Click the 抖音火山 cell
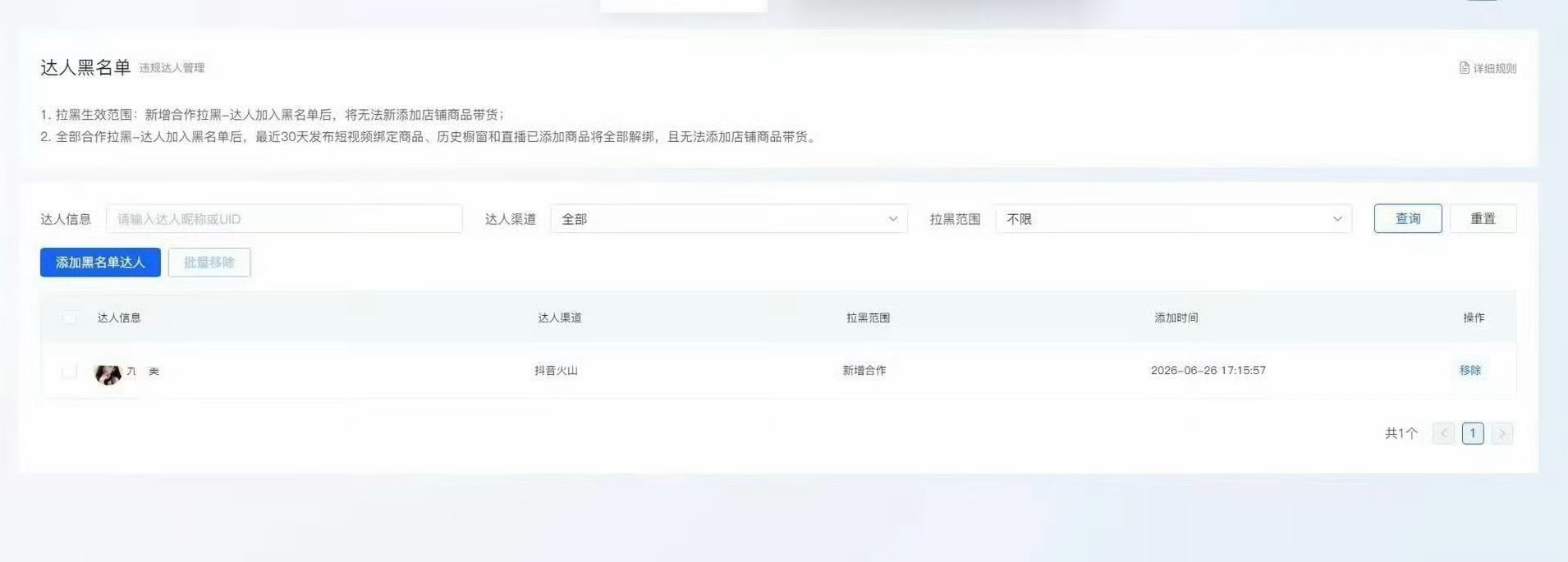This screenshot has width=1568, height=562. click(556, 370)
